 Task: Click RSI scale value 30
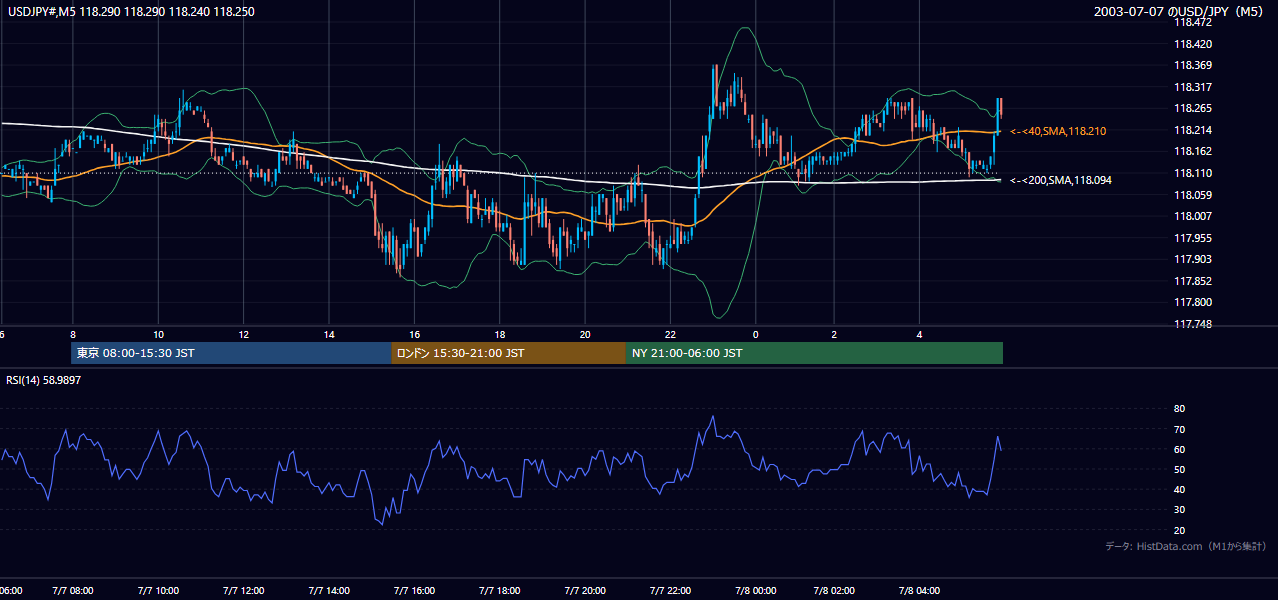click(x=1179, y=510)
